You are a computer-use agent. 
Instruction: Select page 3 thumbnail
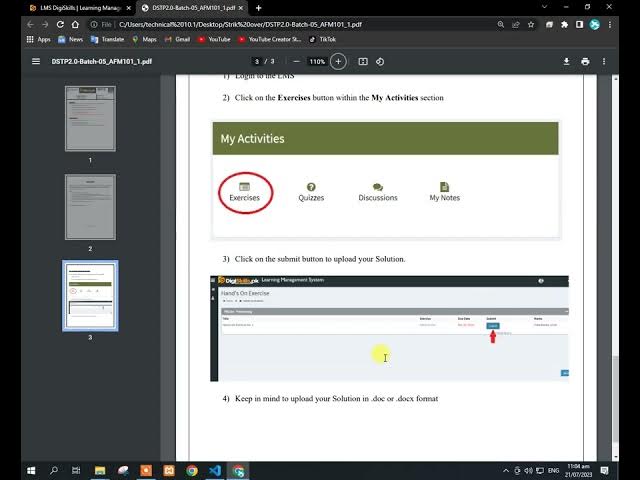90,296
